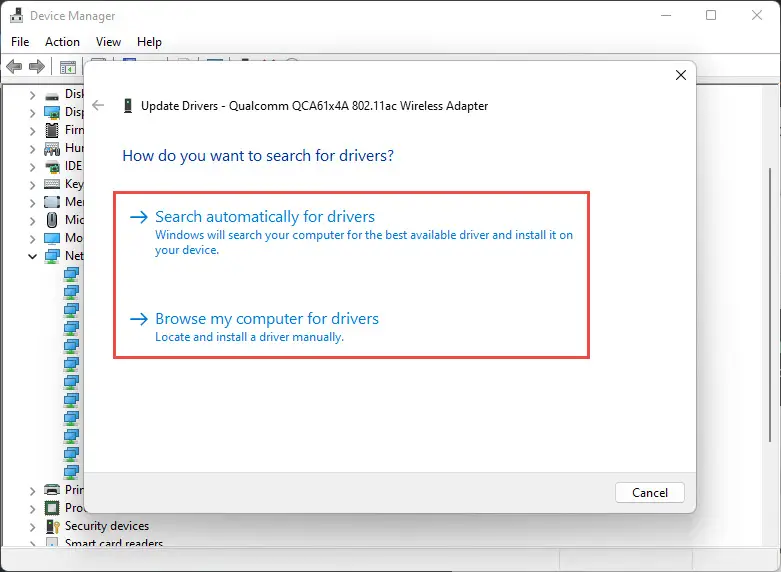Expand the Print queues node
This screenshot has height=572, width=781.
(x=32, y=491)
